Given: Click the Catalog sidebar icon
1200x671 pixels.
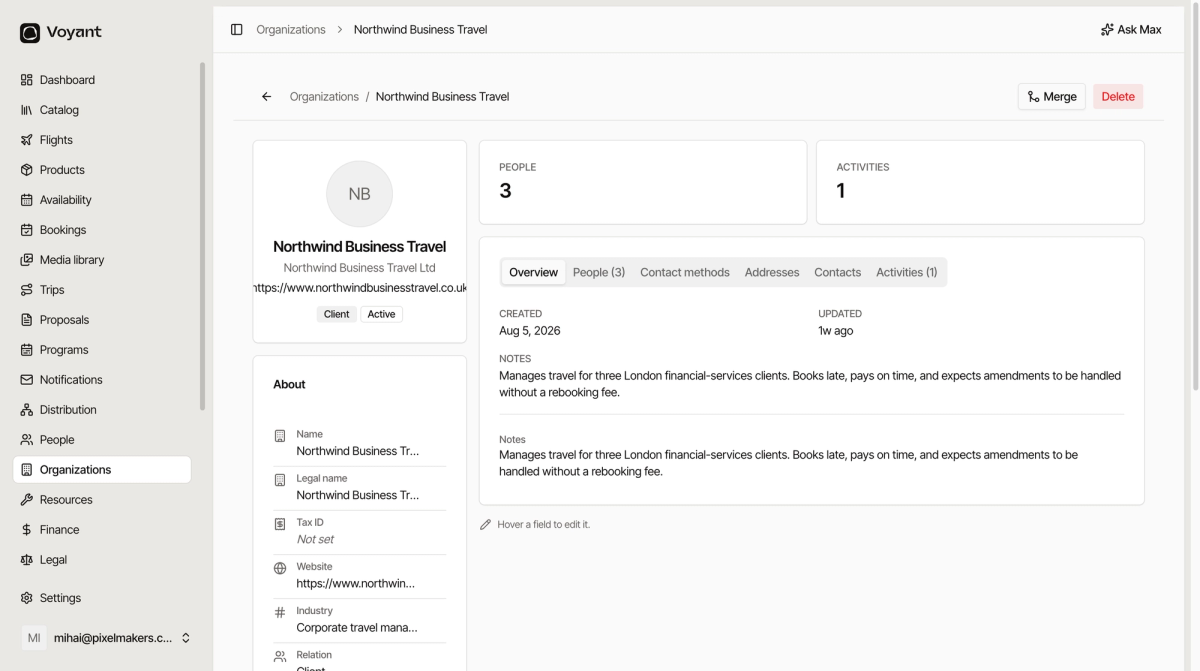Looking at the screenshot, I should [27, 110].
